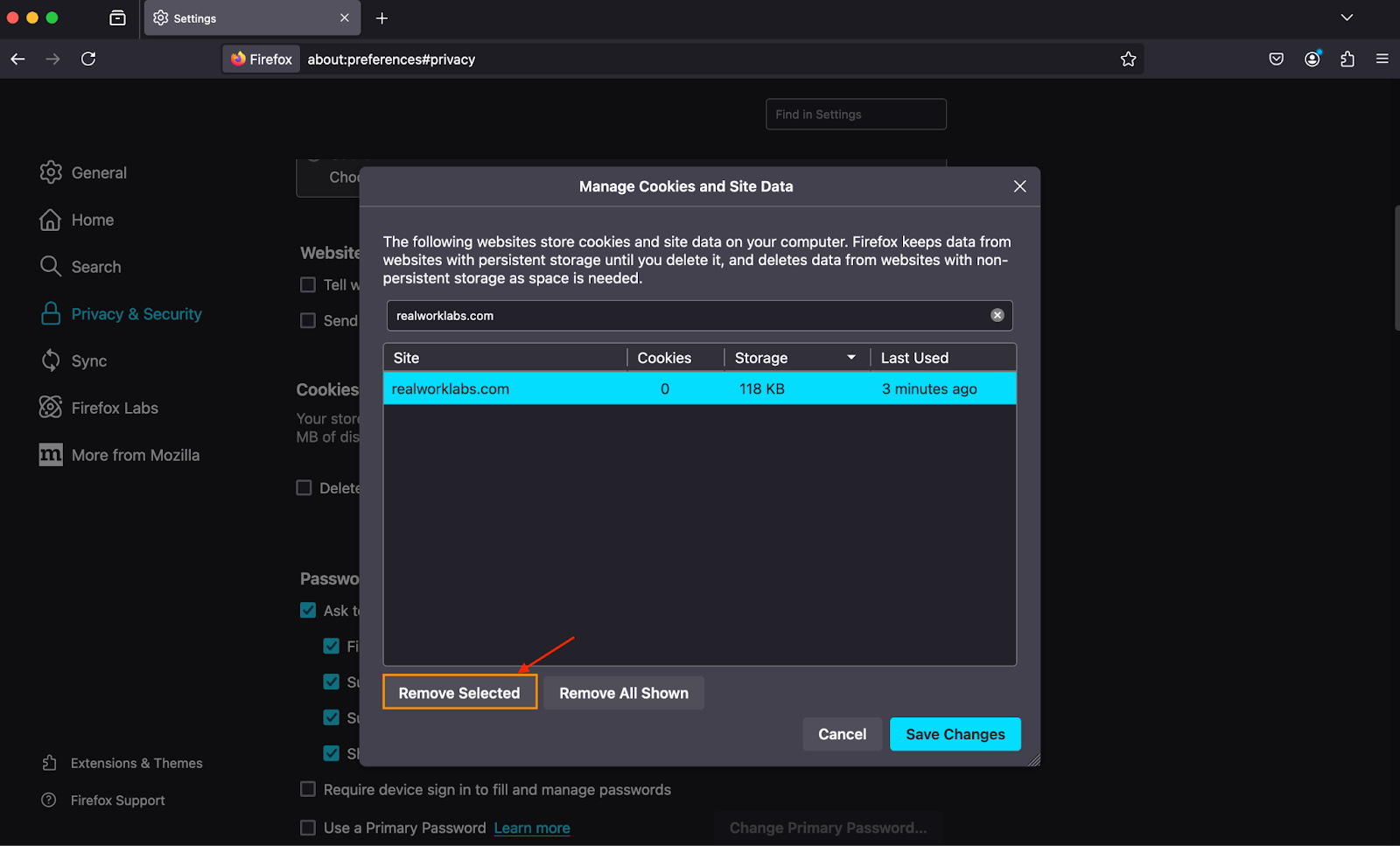The image size is (1400, 846).
Task: Open the Privacy & Security category
Action: click(x=121, y=314)
